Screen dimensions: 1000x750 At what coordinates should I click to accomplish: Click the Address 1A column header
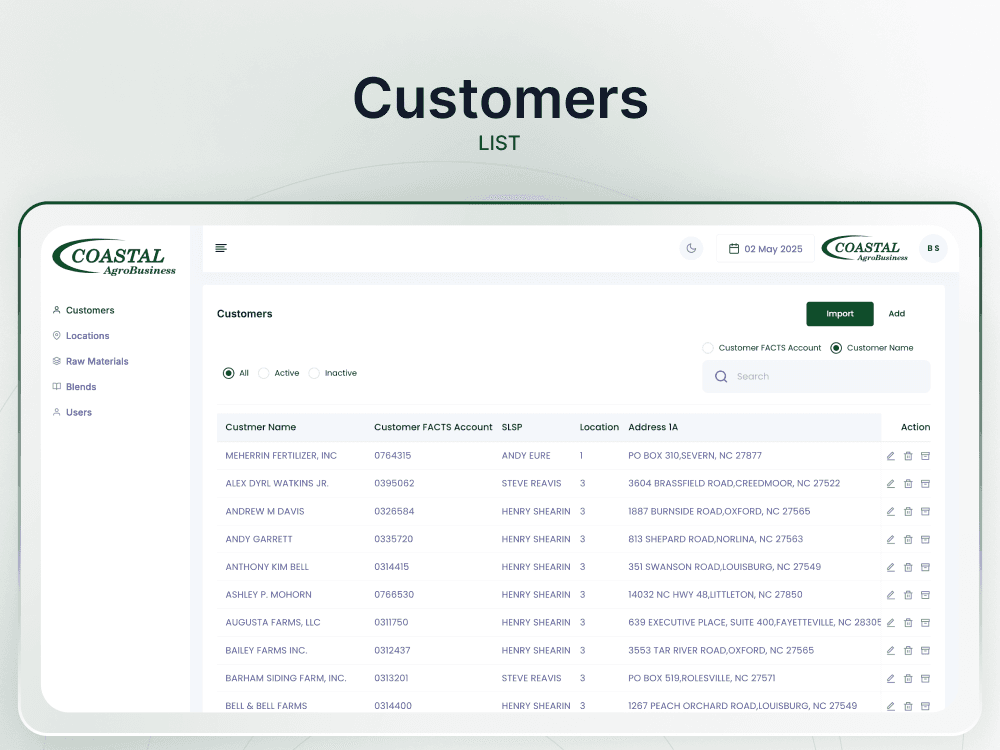click(653, 427)
